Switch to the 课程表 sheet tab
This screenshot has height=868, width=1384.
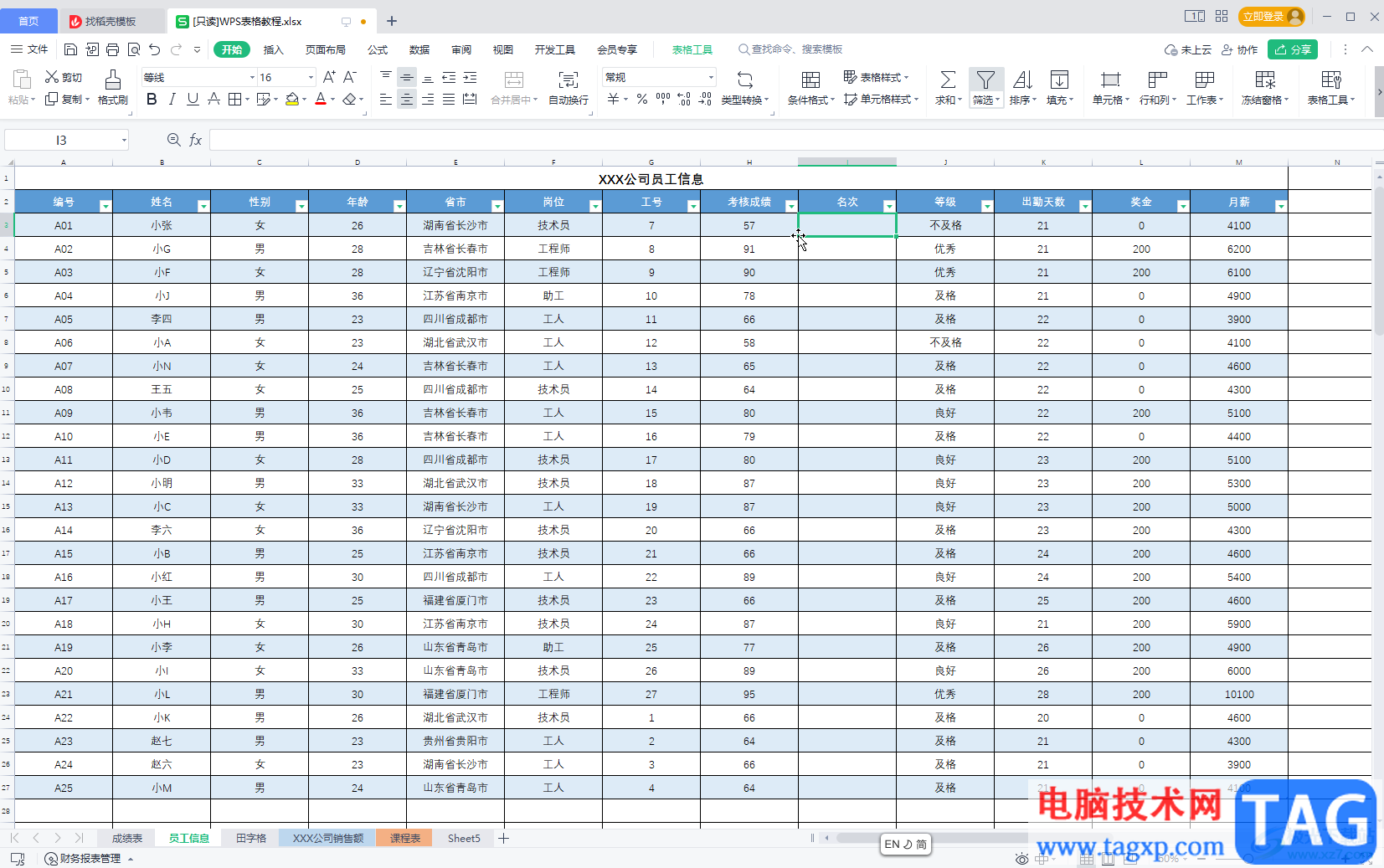[405, 838]
